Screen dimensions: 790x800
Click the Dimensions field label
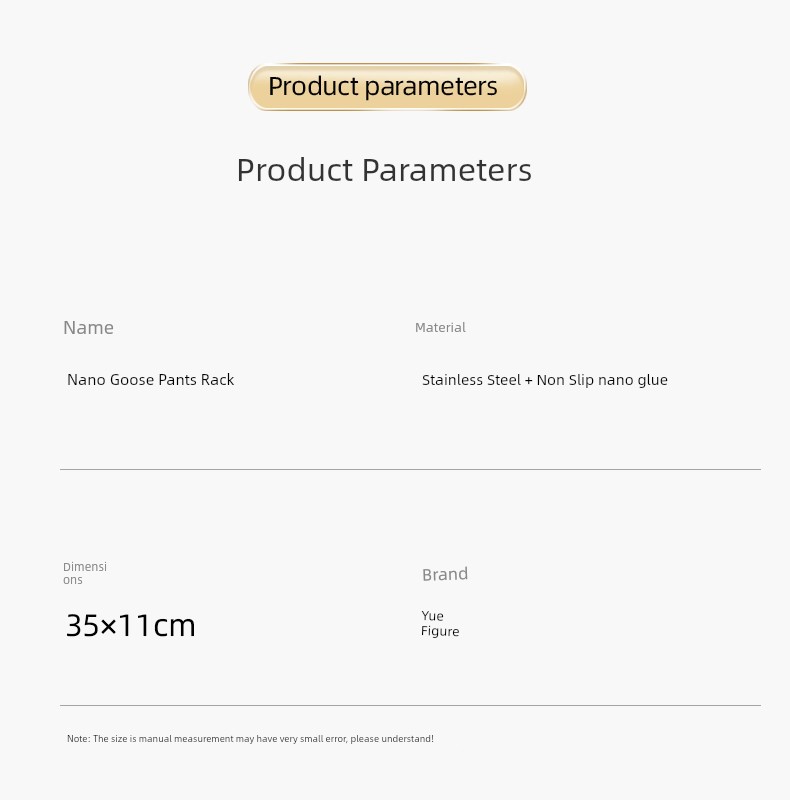[x=84, y=573]
